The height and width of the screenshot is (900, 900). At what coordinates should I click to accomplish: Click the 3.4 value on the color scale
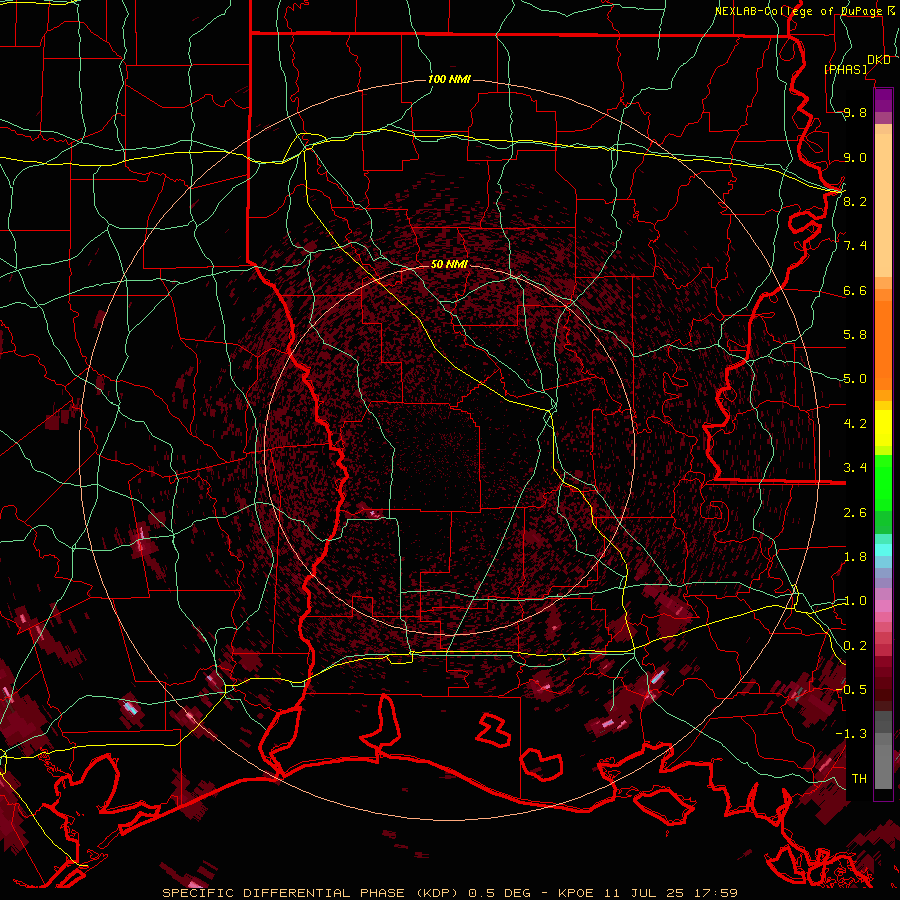[x=855, y=468]
